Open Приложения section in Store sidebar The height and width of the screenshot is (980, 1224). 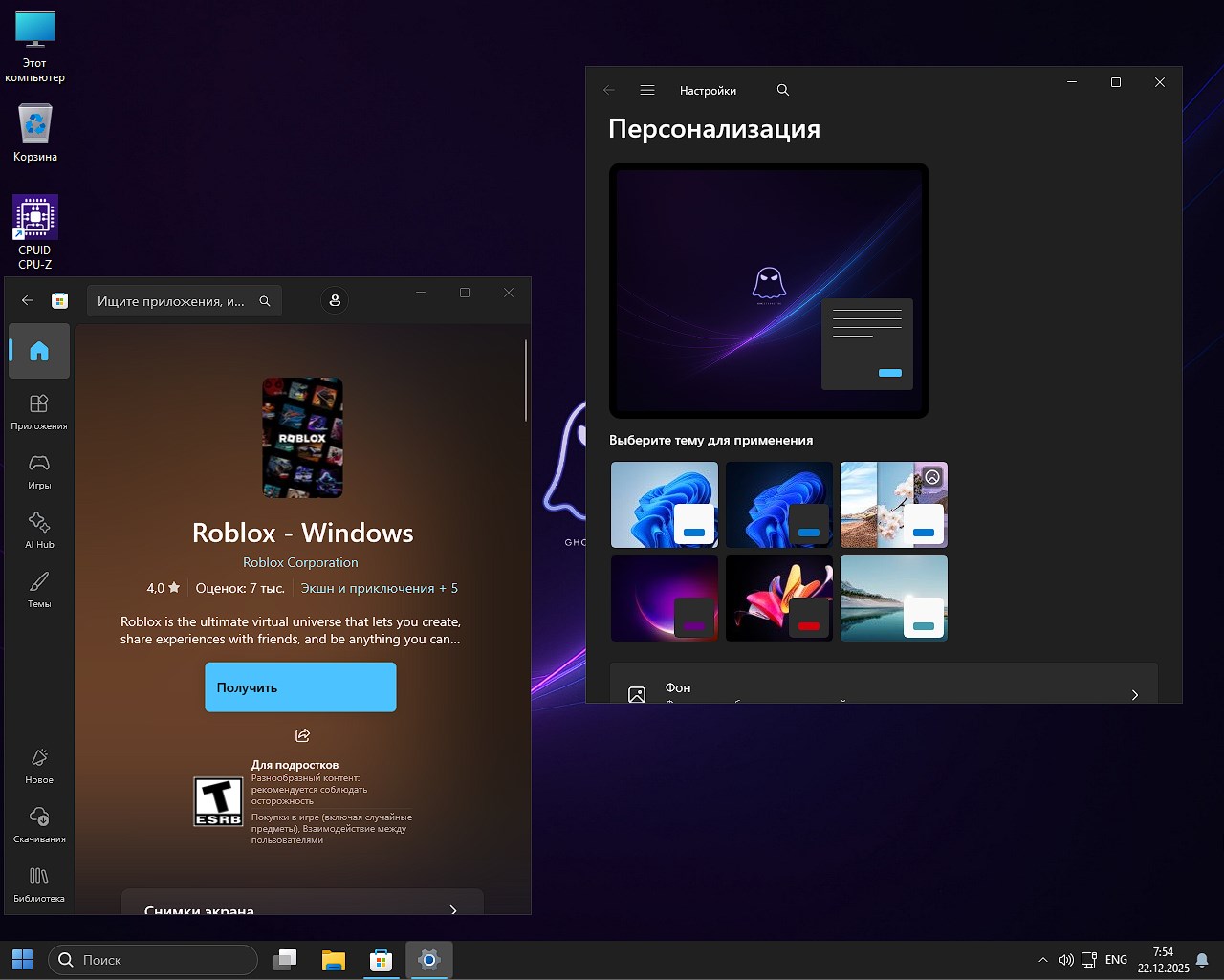click(39, 411)
